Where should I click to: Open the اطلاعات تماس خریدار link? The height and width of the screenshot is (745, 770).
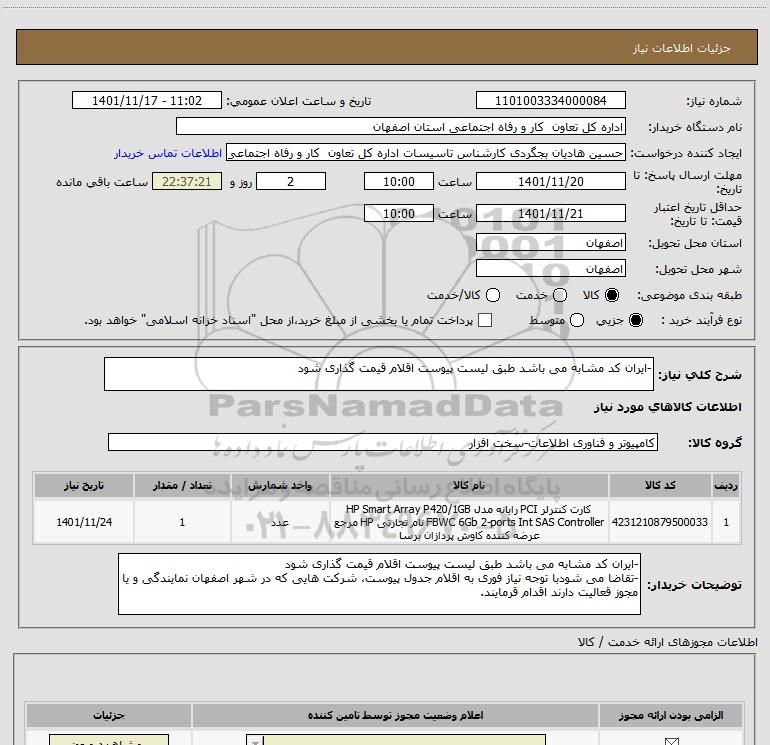coord(168,153)
